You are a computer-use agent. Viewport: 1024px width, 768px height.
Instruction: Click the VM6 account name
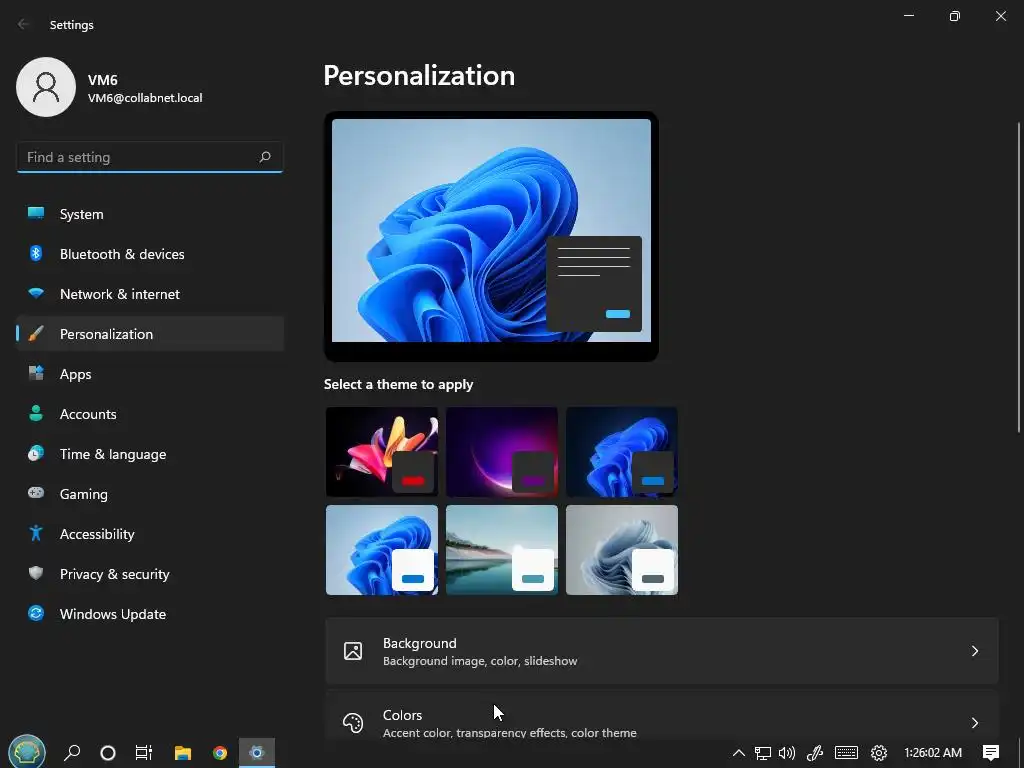coord(103,80)
